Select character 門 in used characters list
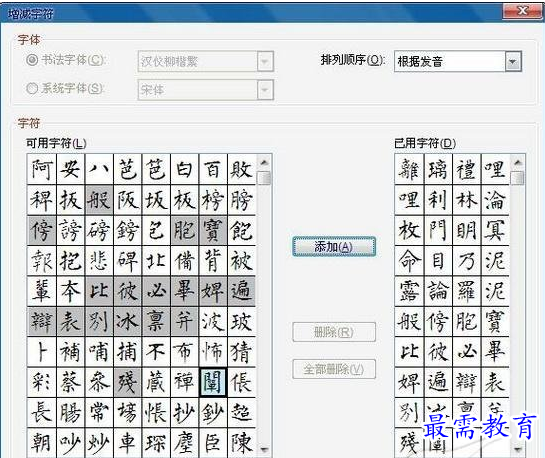The width and height of the screenshot is (545, 458). click(438, 230)
